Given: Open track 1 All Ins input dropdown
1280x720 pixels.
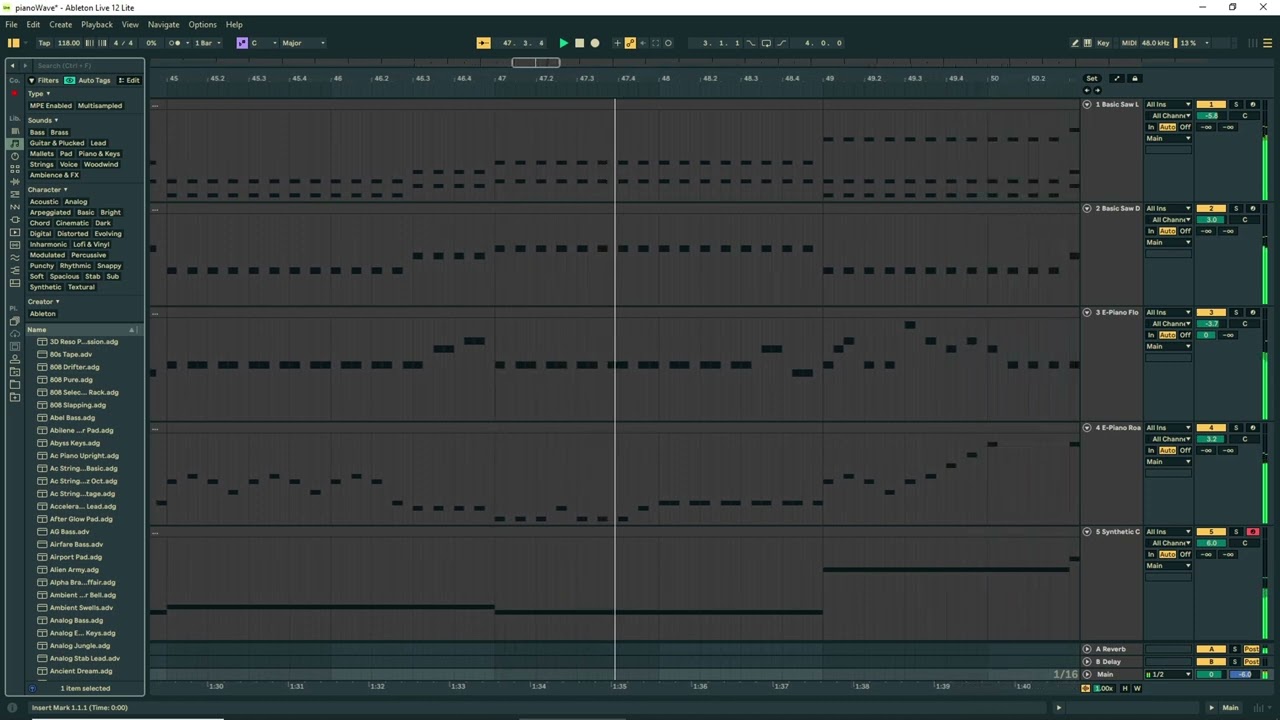Looking at the screenshot, I should point(1168,104).
